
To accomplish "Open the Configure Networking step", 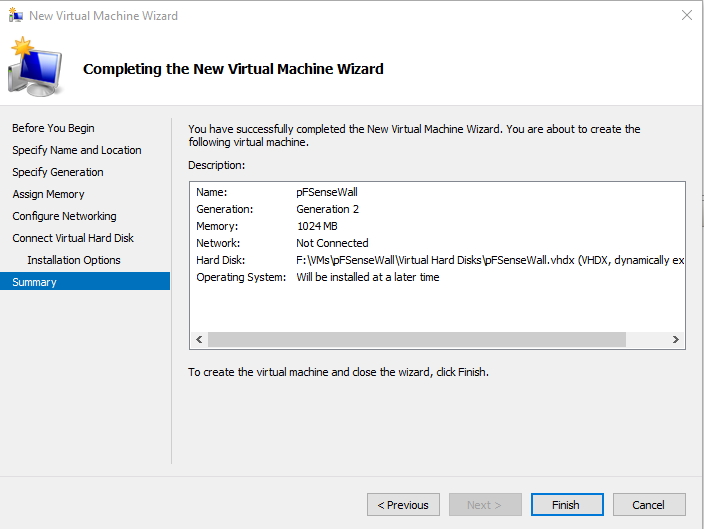I will [x=64, y=216].
